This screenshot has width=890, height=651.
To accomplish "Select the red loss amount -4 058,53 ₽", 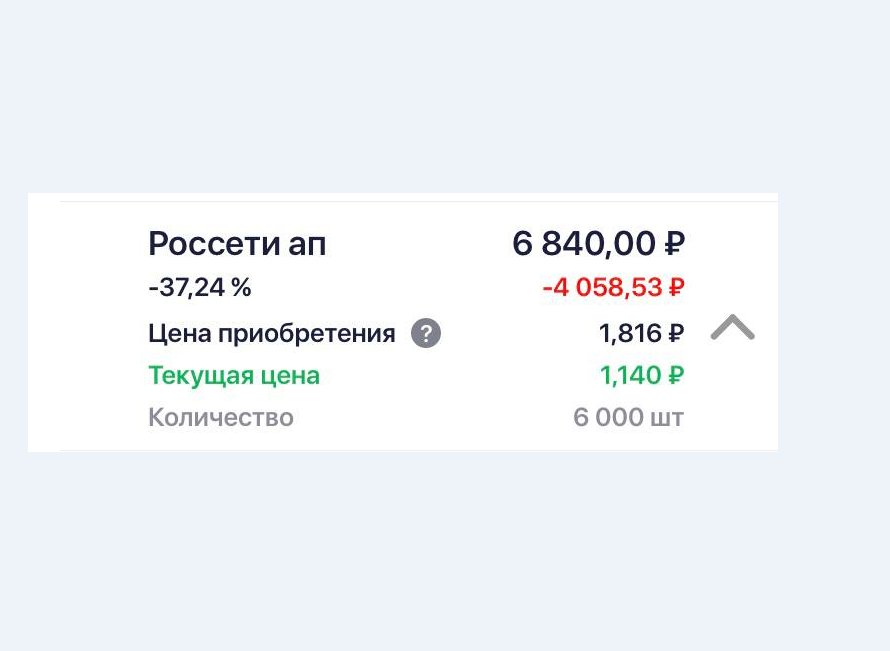I will click(x=612, y=287).
